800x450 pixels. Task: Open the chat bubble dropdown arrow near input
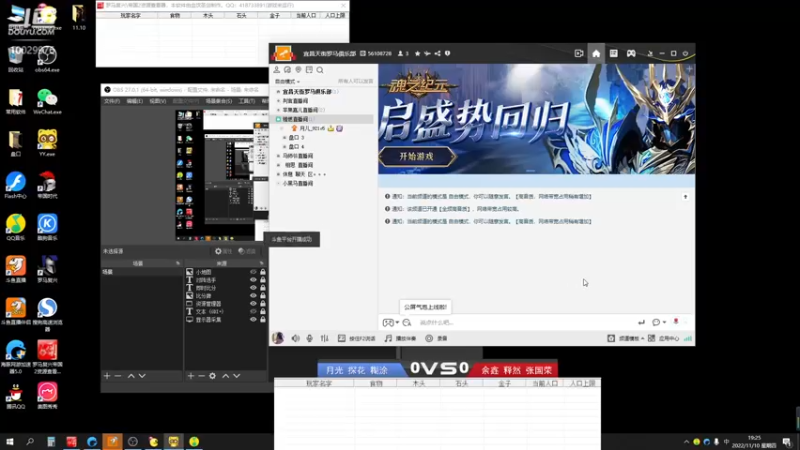point(664,322)
